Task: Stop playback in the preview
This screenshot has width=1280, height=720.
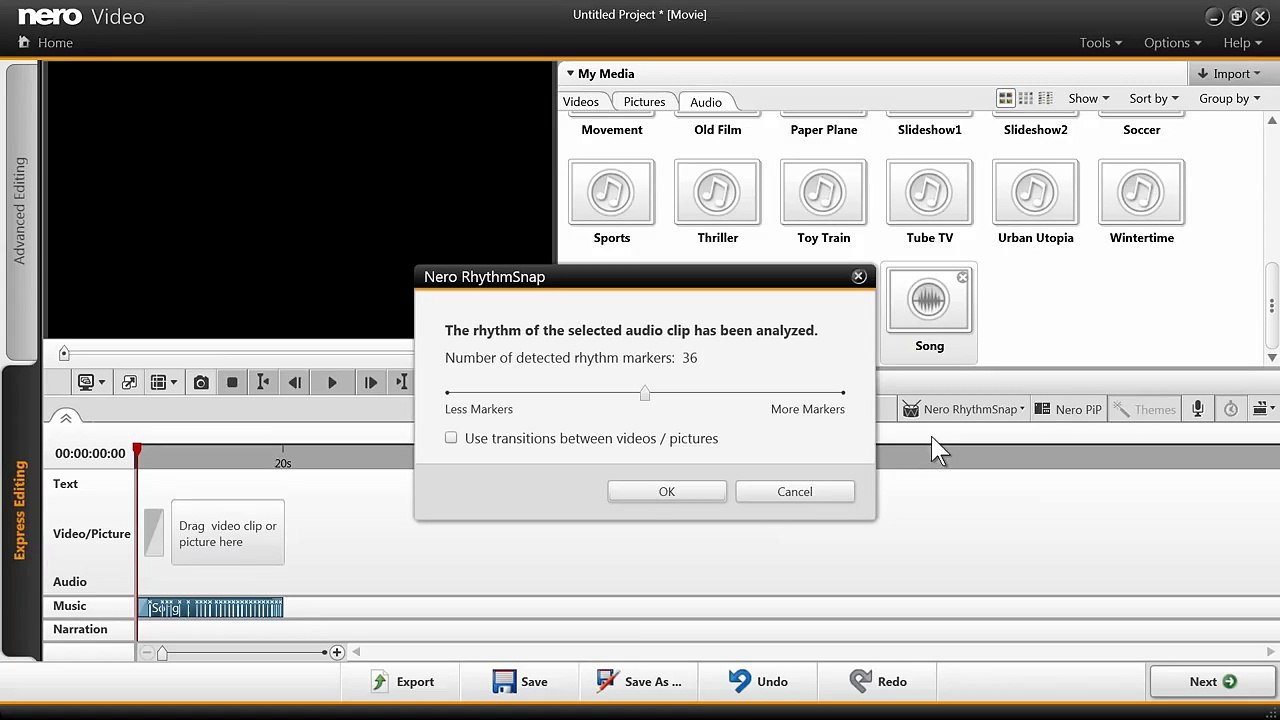Action: 232,382
